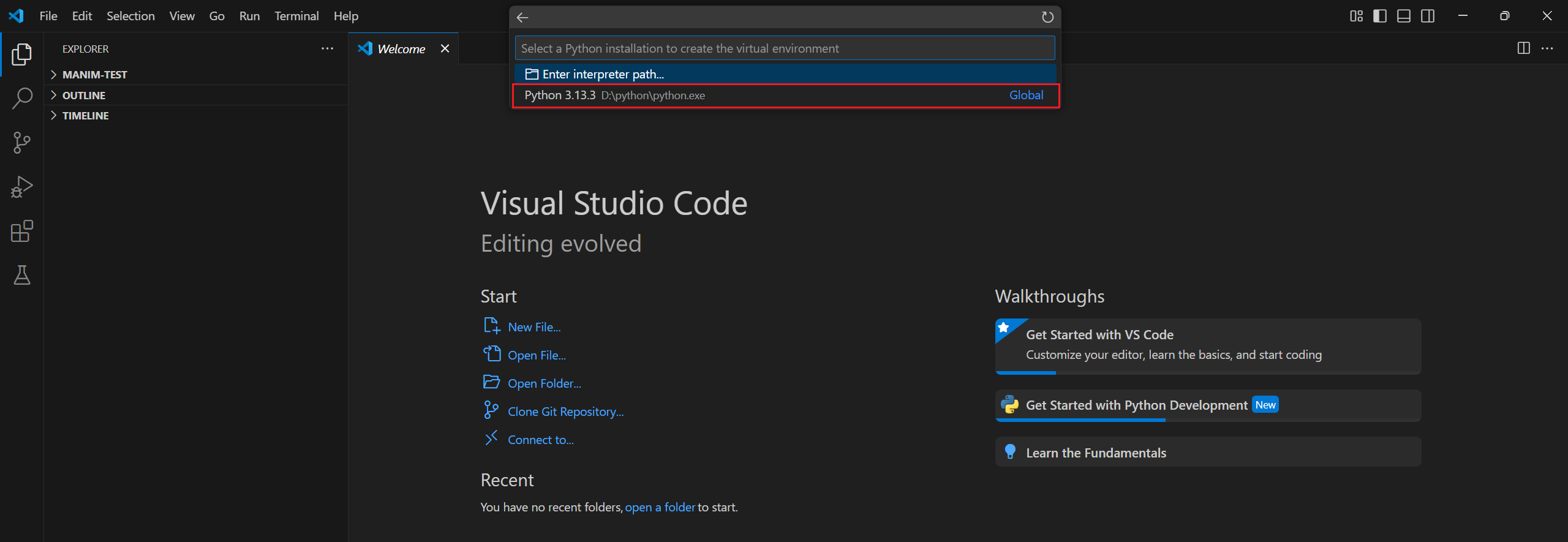The image size is (1568, 542).
Task: Open Learn the Fundamentals walkthrough
Action: 1208,452
